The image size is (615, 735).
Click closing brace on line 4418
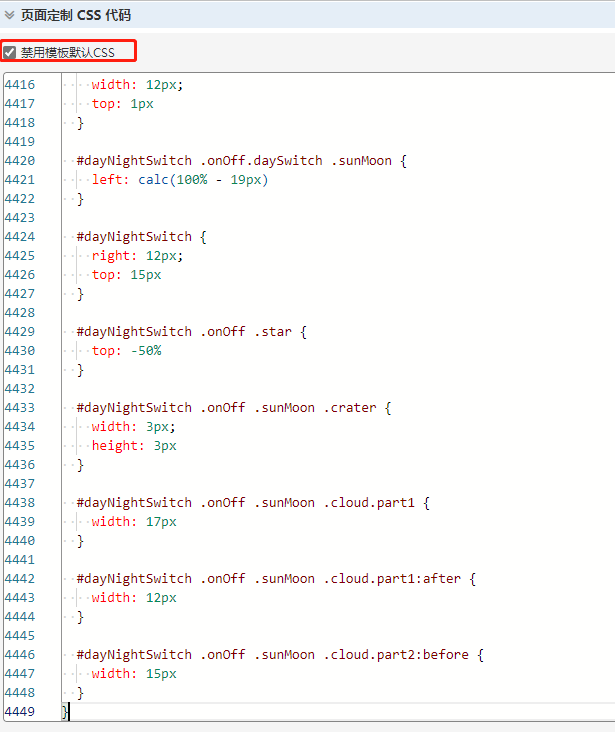[x=80, y=123]
